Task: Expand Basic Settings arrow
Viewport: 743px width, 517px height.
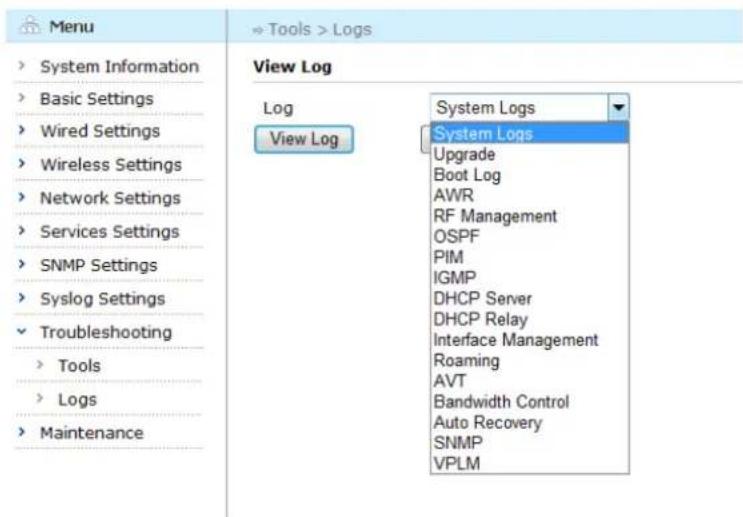Action: click(21, 98)
